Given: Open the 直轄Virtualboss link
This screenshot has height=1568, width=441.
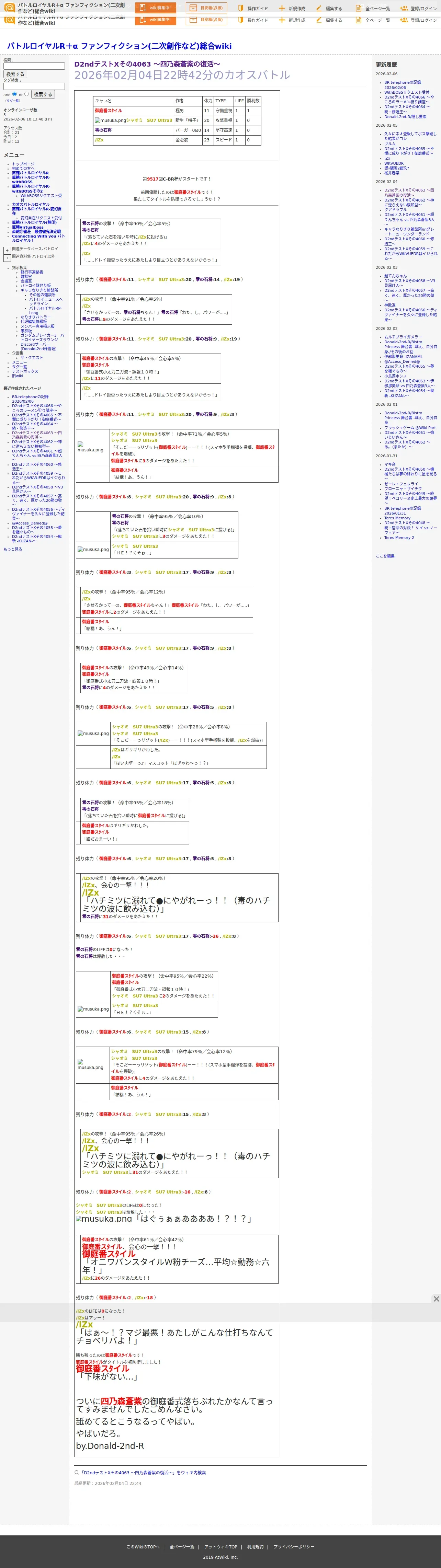Looking at the screenshot, I should pos(28,227).
